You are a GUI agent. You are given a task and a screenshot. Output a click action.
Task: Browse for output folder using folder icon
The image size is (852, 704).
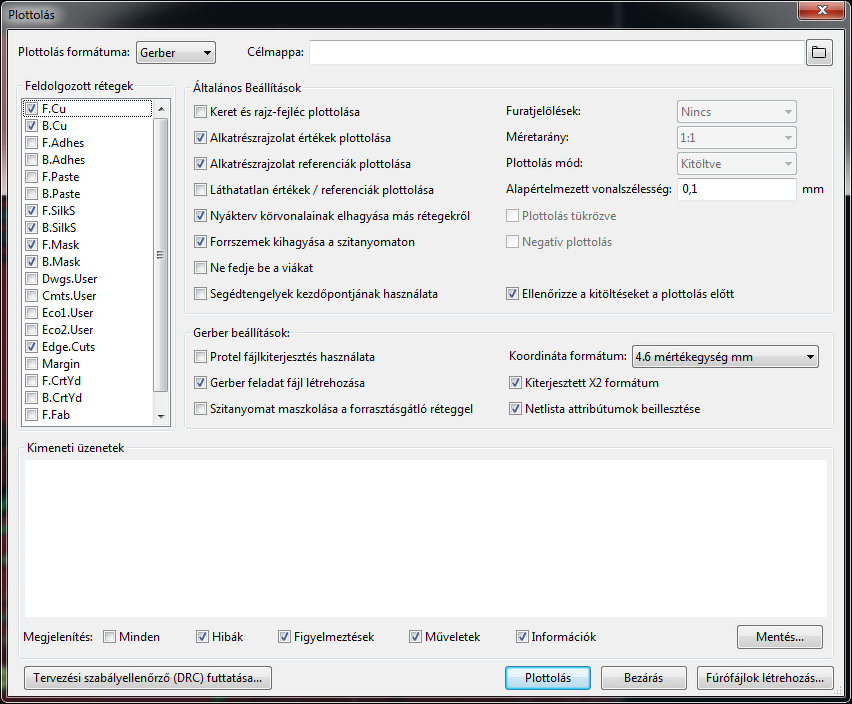(x=819, y=53)
